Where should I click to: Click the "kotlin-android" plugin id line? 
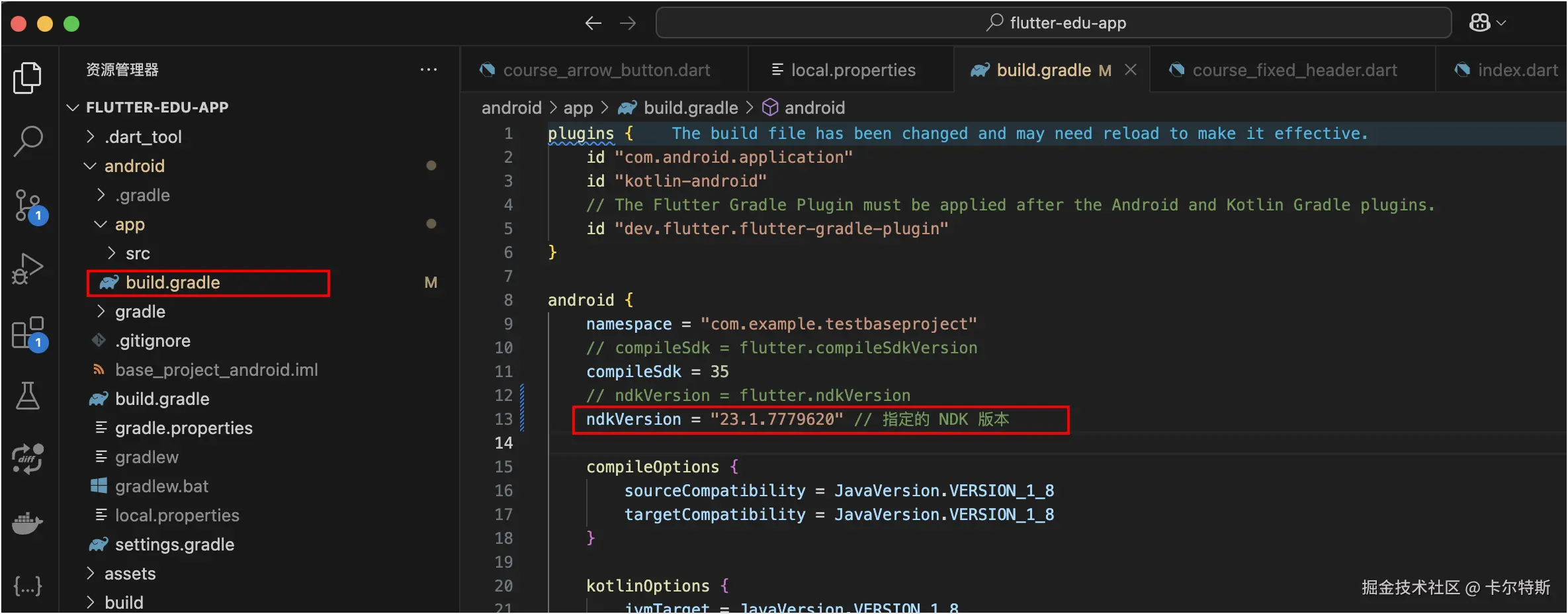click(x=676, y=181)
